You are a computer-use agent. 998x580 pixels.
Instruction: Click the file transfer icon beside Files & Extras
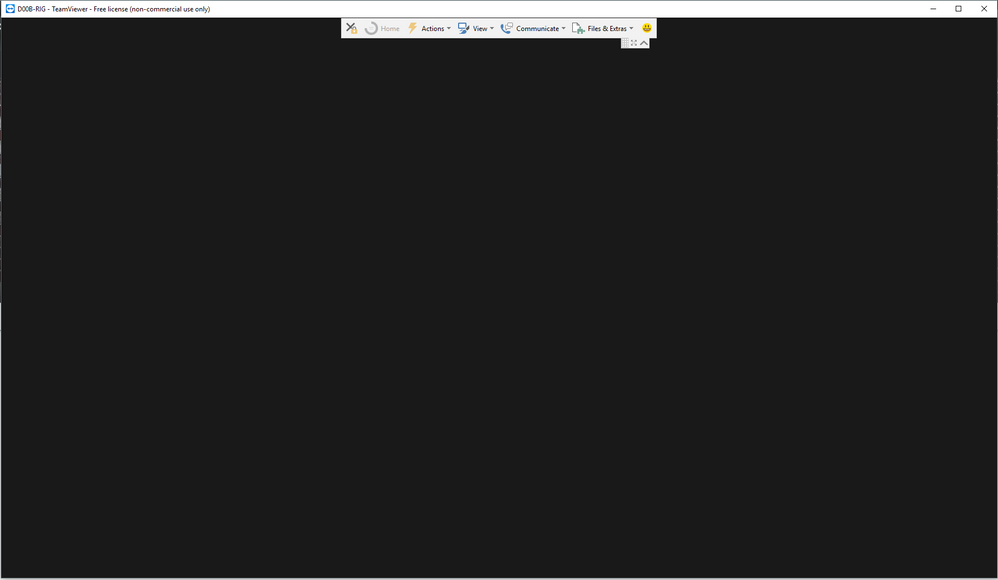[x=578, y=28]
